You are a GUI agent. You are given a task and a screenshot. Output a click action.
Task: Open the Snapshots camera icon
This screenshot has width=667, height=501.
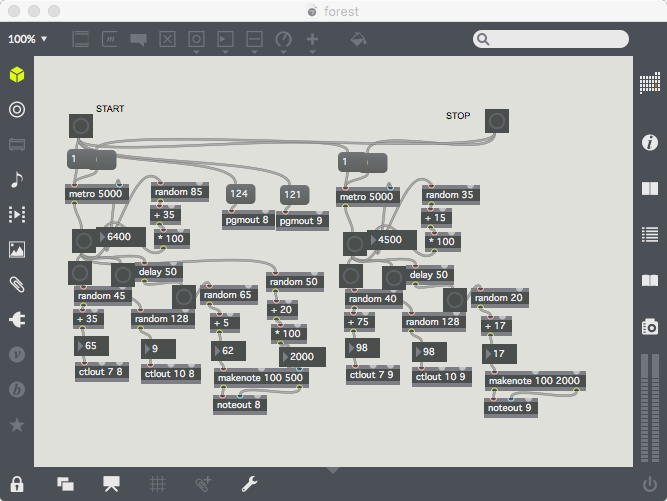[650, 327]
